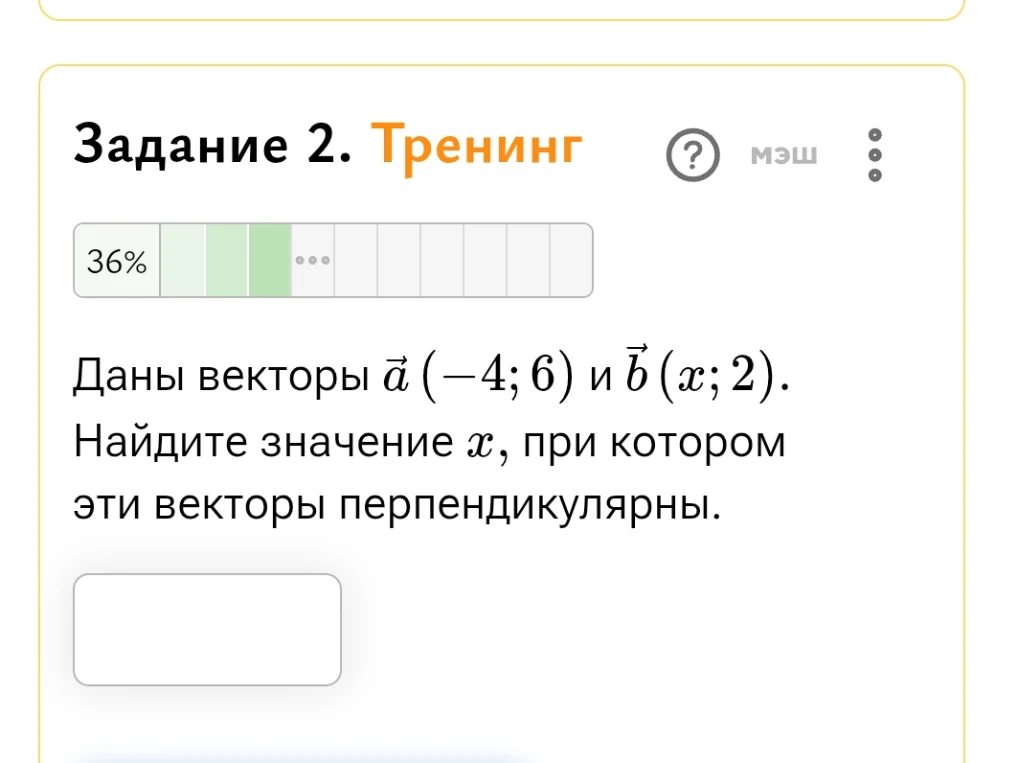This screenshot has height=763, width=1018.
Task: Select the first completed progress segment
Action: click(182, 260)
